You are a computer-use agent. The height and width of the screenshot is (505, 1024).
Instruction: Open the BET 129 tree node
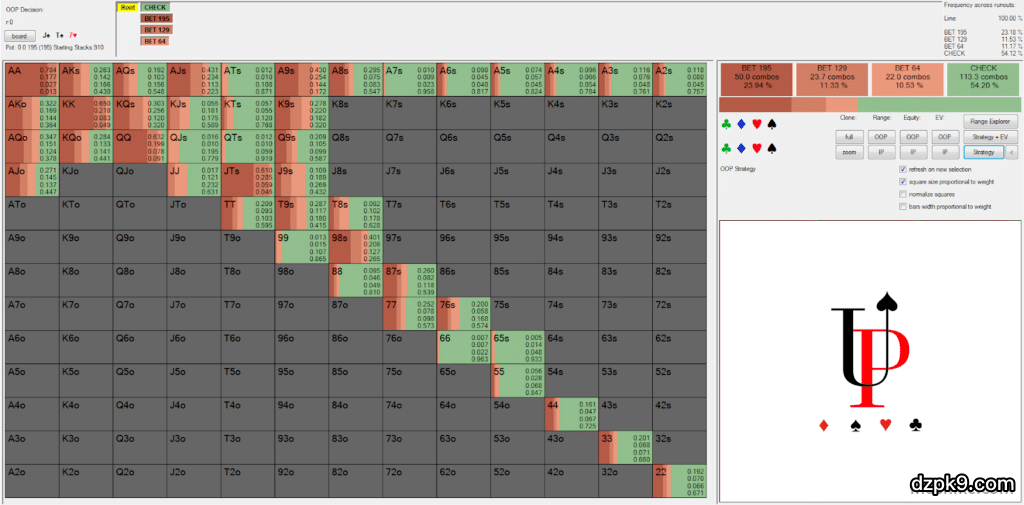156,30
